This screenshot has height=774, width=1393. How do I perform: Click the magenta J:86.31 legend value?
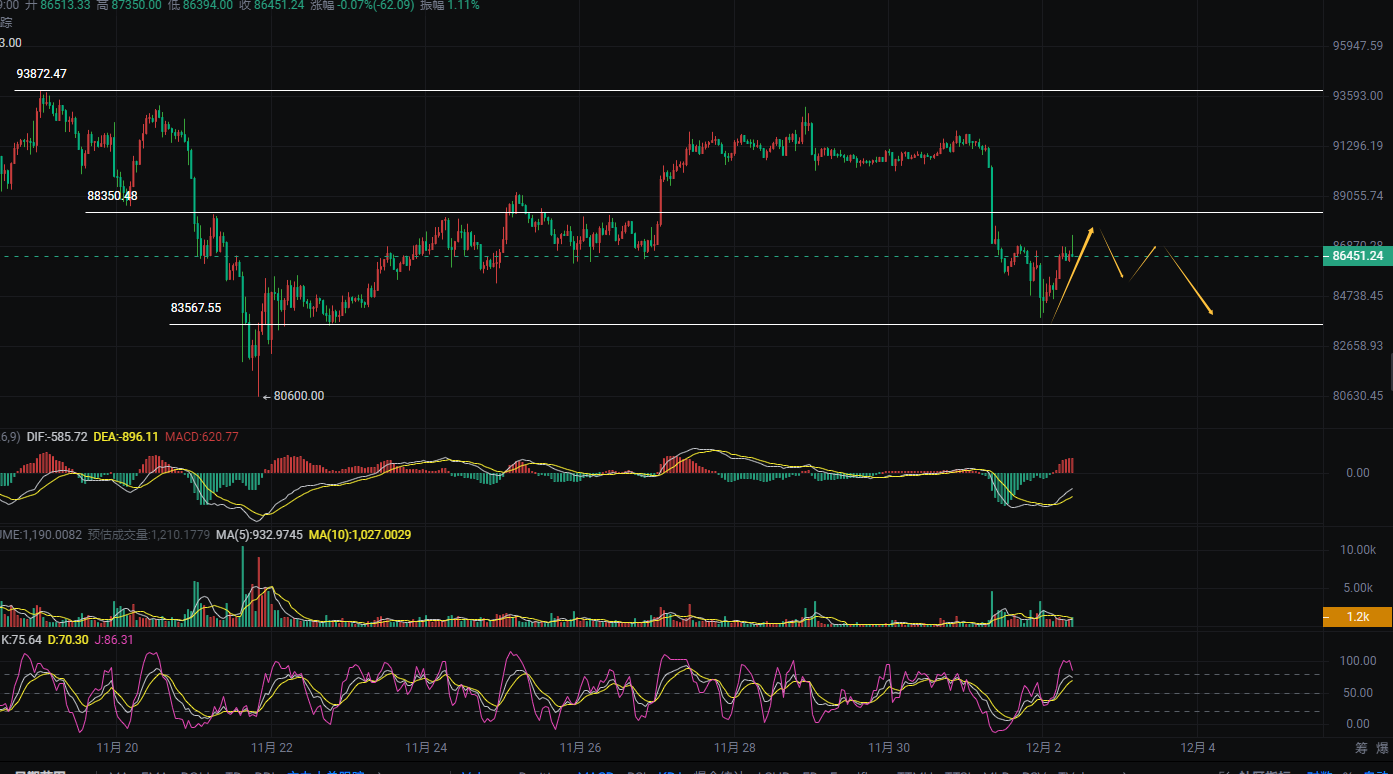113,639
